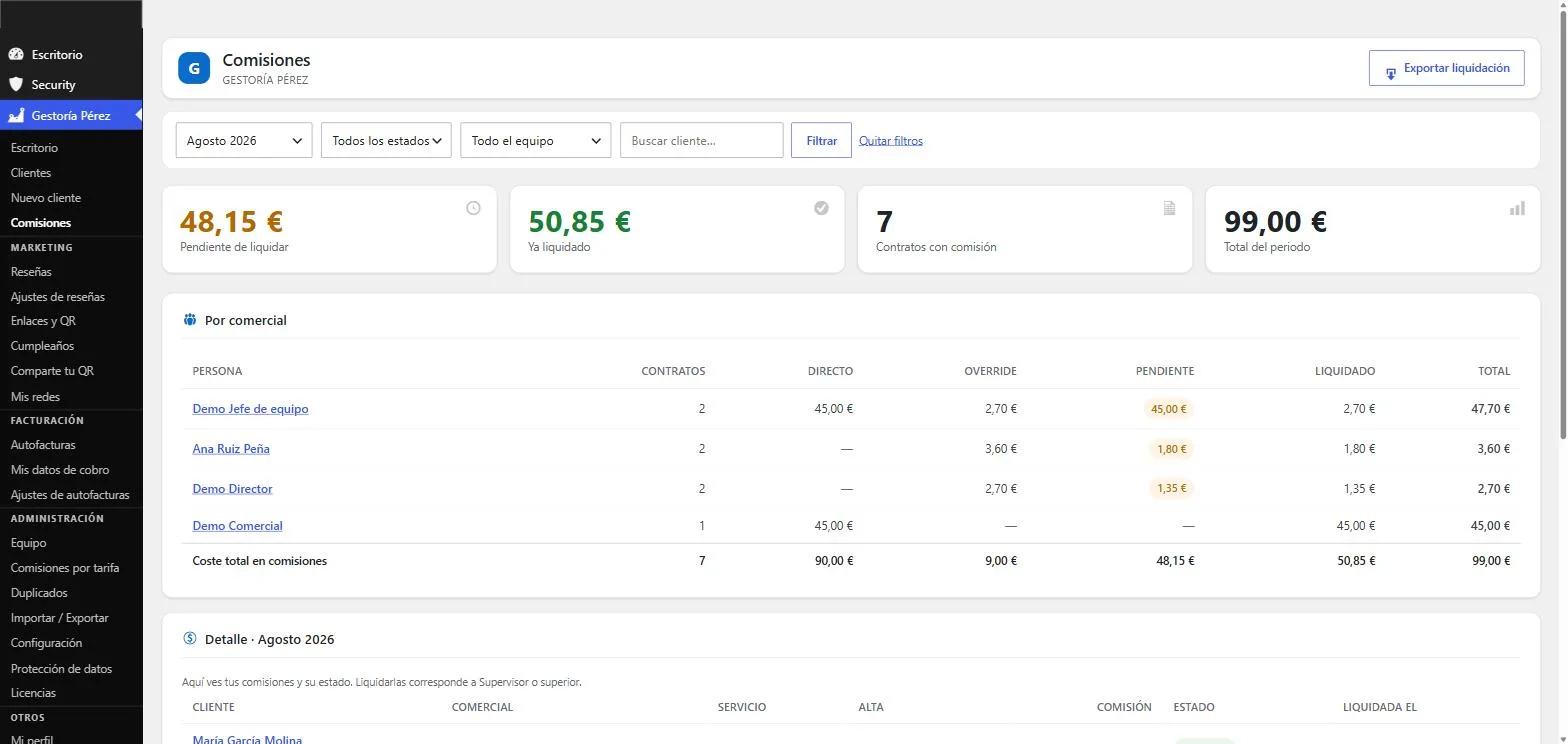Click the Gestoría Pérez chart icon

point(15,115)
